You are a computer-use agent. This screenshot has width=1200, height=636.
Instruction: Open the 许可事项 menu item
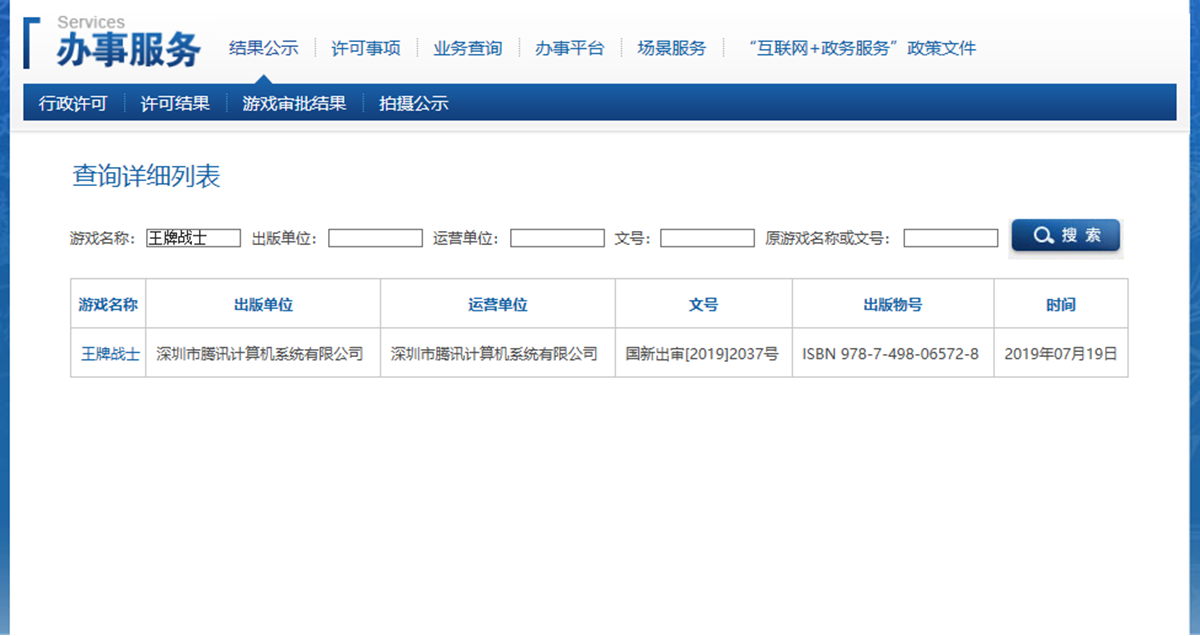tap(365, 48)
